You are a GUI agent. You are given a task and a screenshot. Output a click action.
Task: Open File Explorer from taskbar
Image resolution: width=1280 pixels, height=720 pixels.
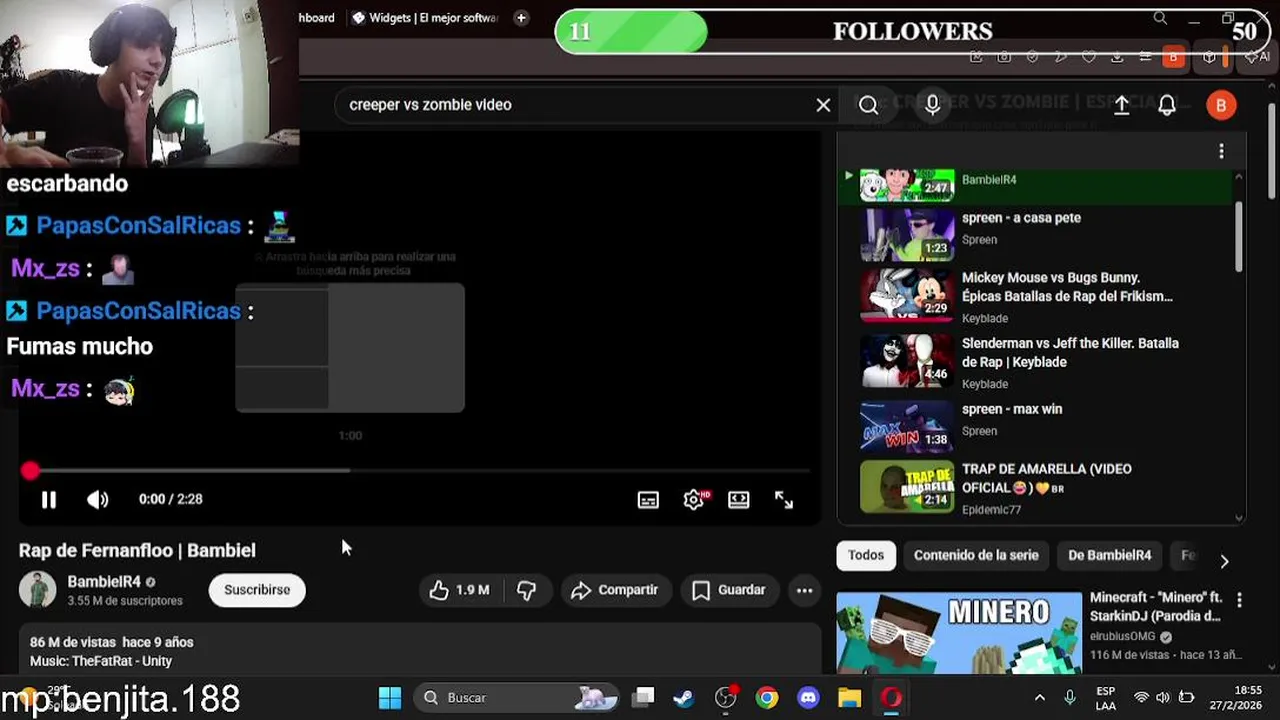[x=849, y=698]
